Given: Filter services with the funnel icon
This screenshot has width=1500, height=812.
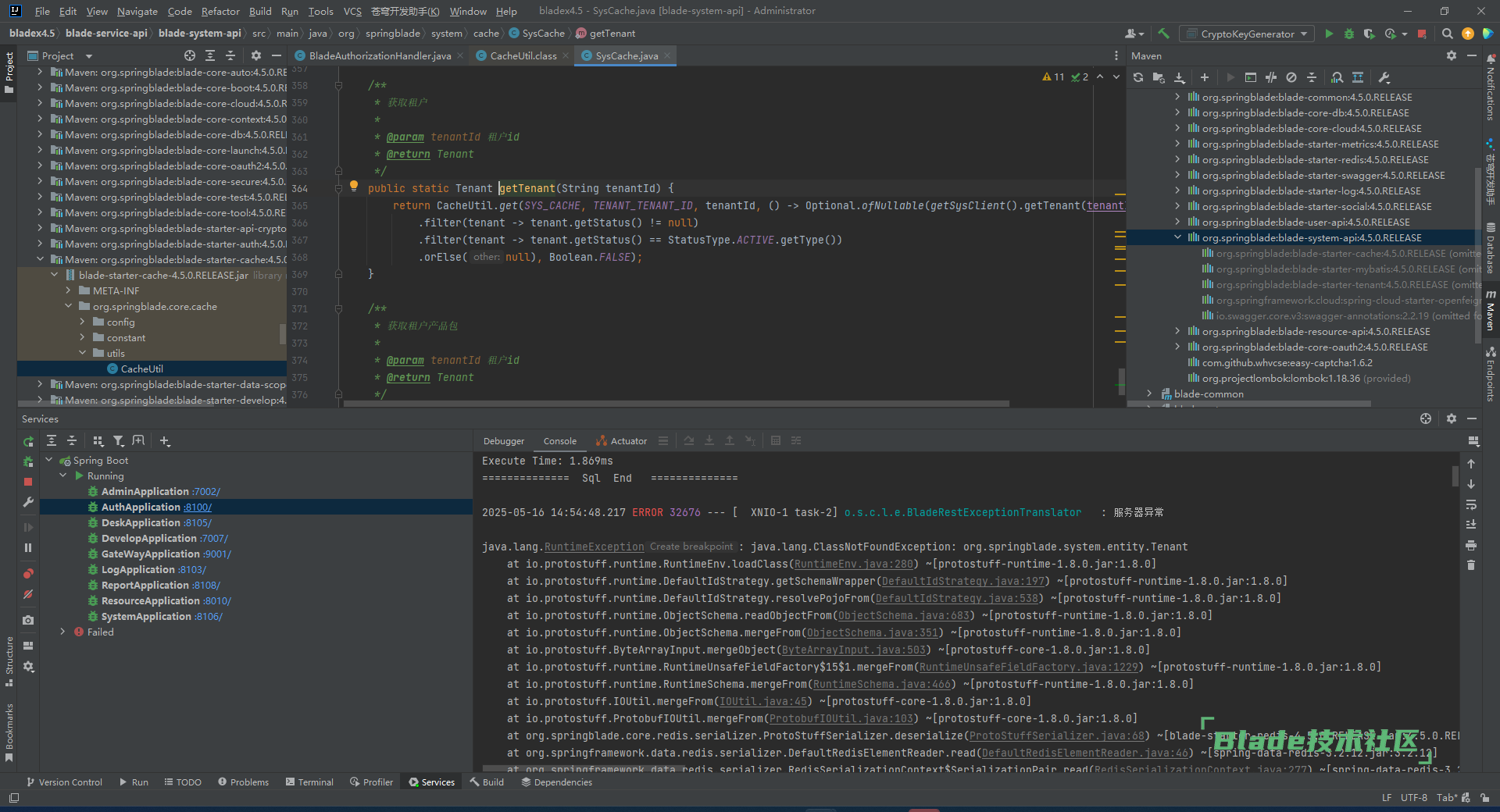Looking at the screenshot, I should tap(119, 441).
